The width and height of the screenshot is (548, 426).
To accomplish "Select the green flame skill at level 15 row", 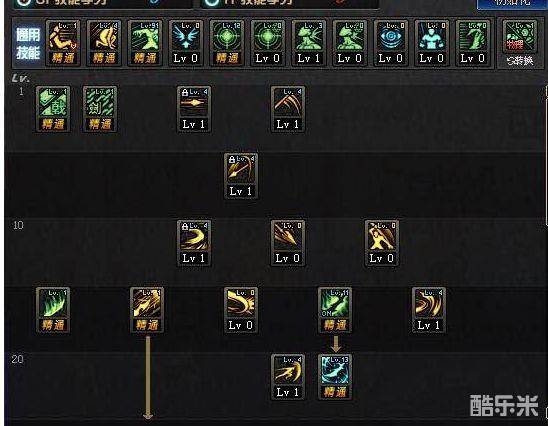I will (x=53, y=310).
